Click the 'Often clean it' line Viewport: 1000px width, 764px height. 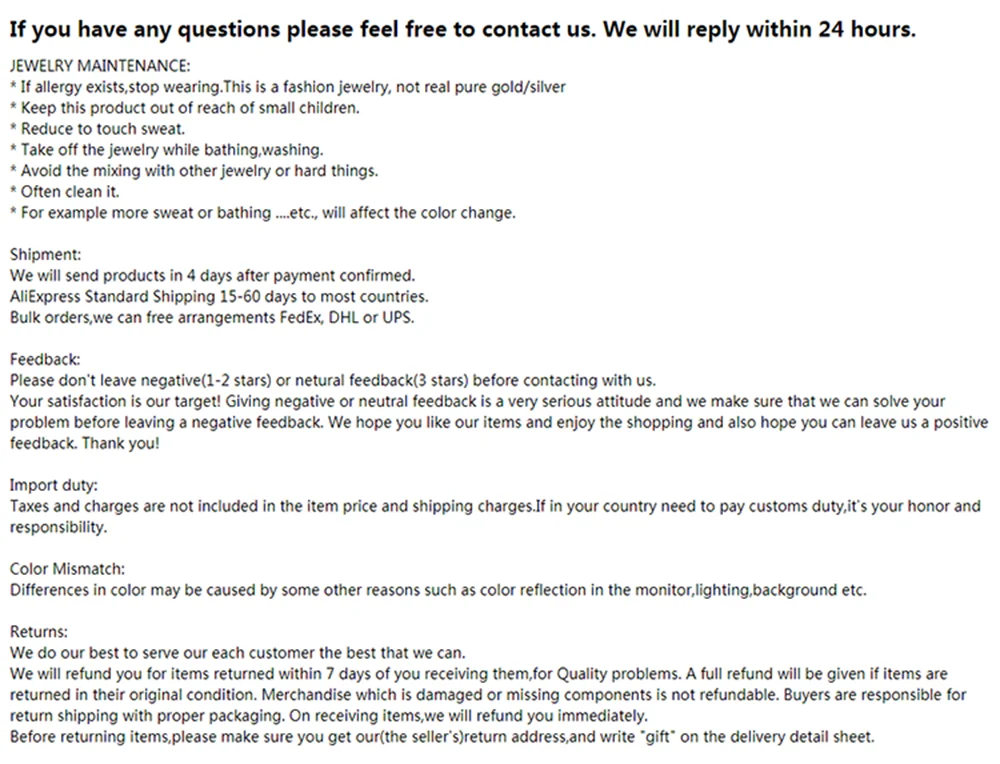click(x=64, y=192)
